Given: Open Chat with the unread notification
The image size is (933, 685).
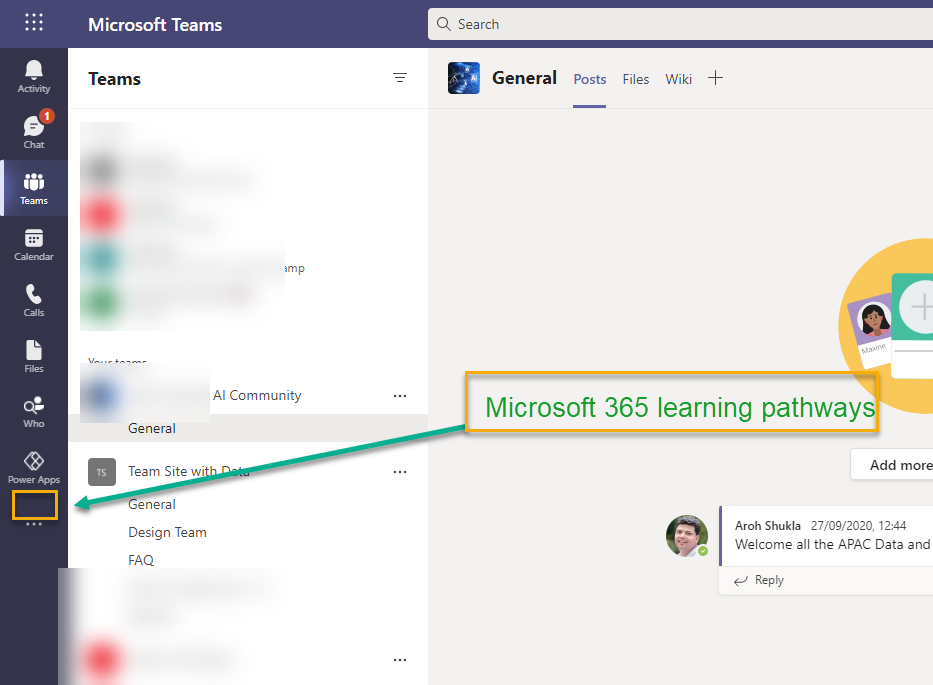Looking at the screenshot, I should coord(33,130).
